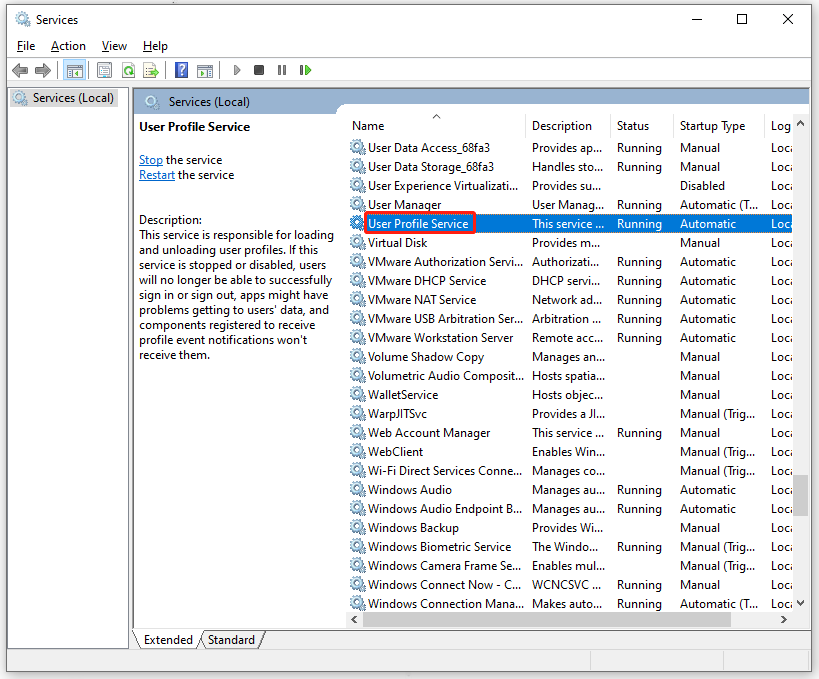Sort by the Status column header
819x679 pixels.
coord(633,126)
